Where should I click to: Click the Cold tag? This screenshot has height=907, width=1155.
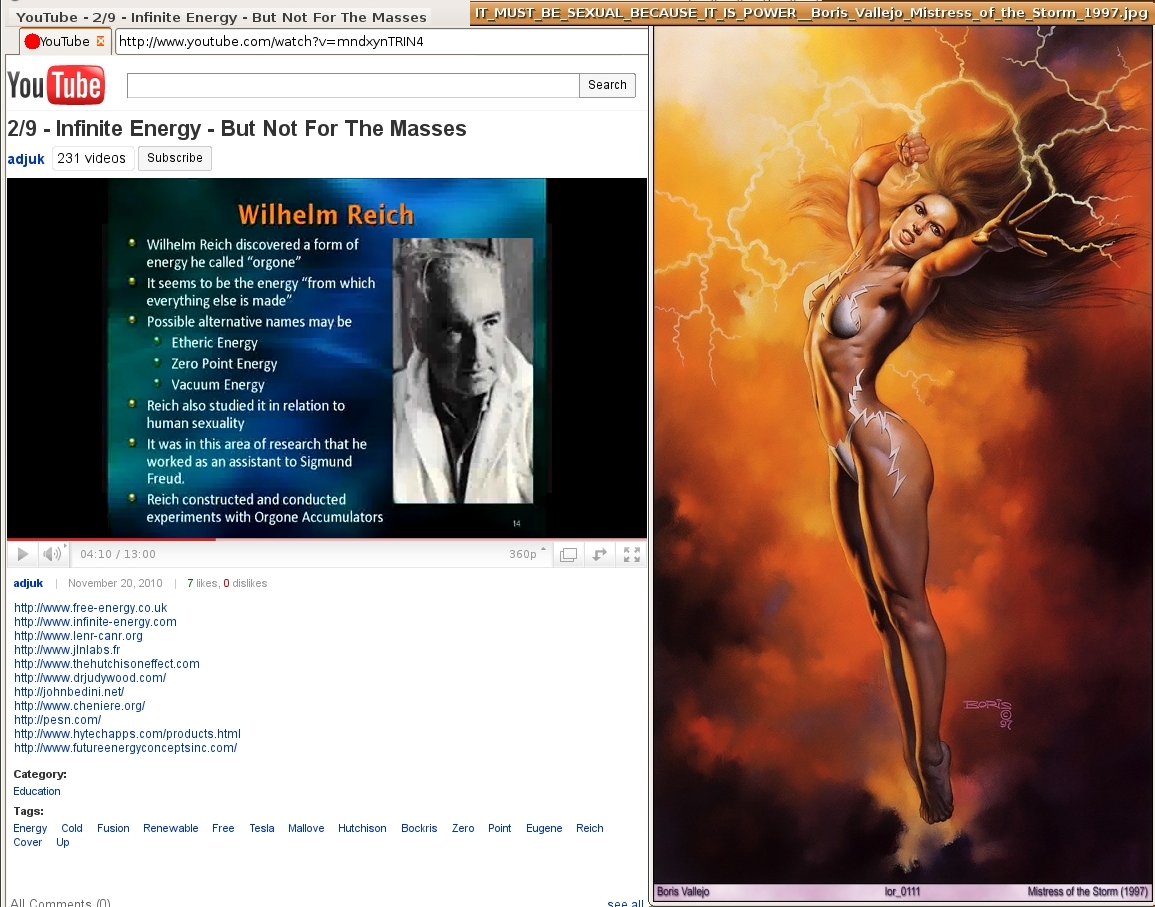(71, 828)
